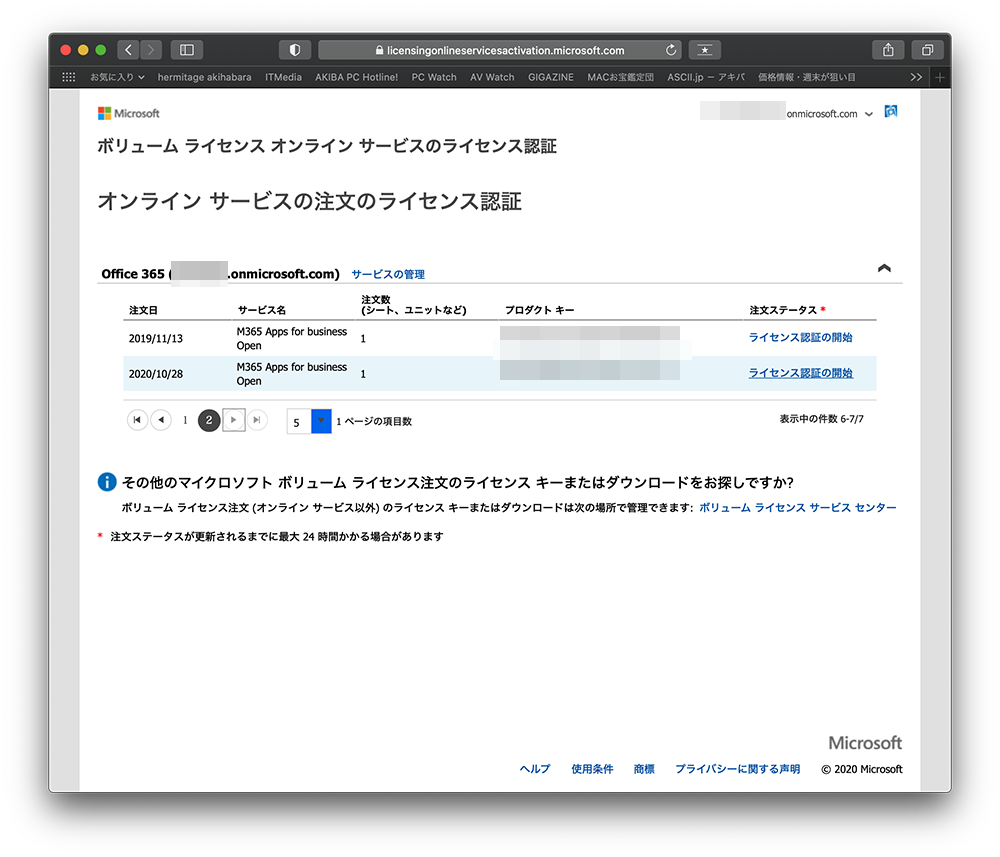Click the items-per-page field showing 5

pyautogui.click(x=298, y=421)
